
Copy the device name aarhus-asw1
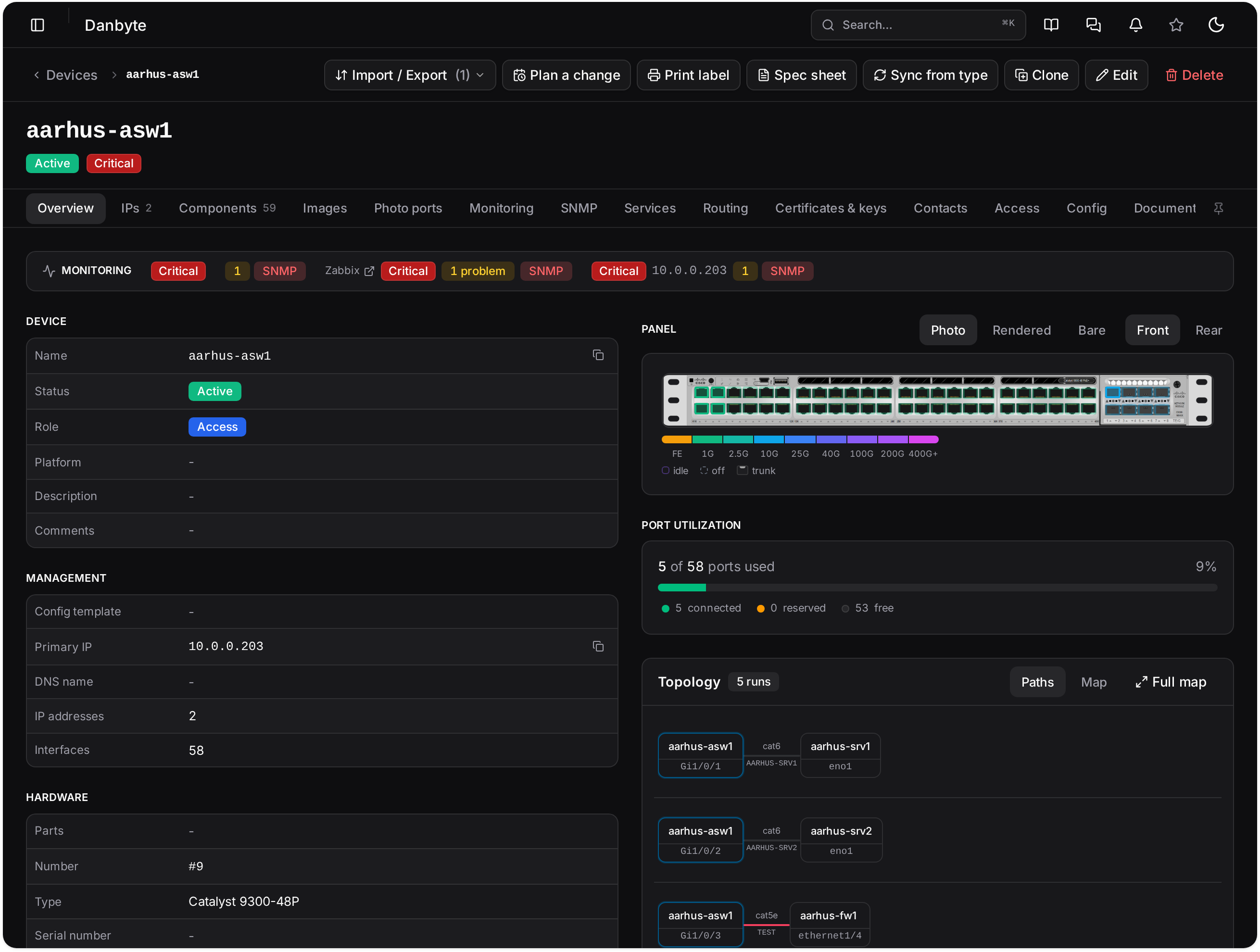click(598, 355)
